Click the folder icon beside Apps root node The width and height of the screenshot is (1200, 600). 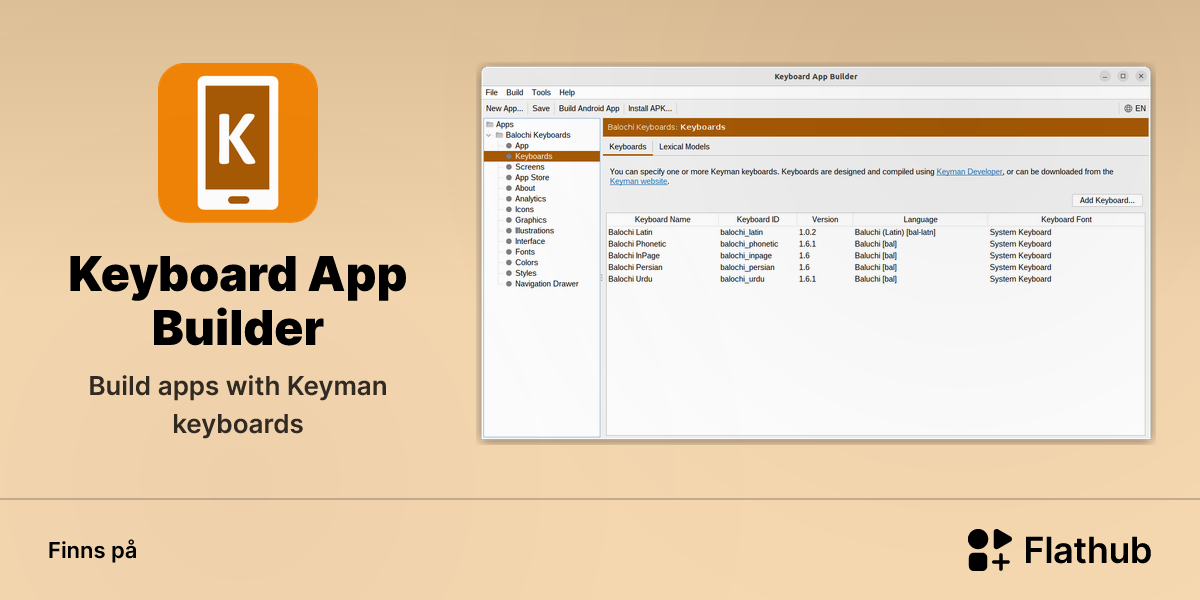click(490, 124)
